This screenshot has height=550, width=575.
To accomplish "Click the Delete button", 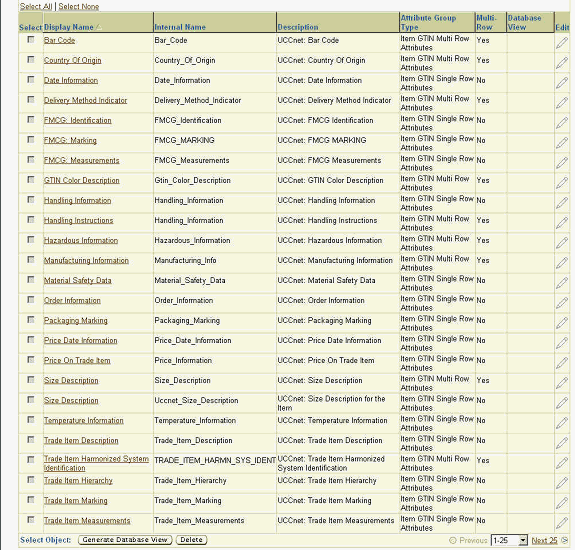I will (191, 540).
